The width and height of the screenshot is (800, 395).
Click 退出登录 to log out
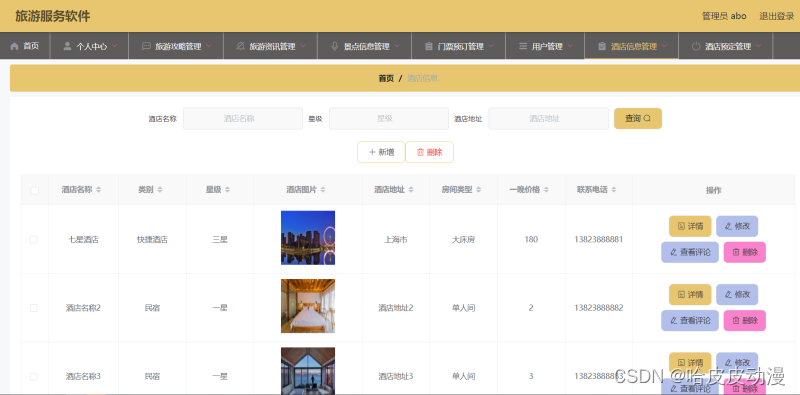click(777, 16)
